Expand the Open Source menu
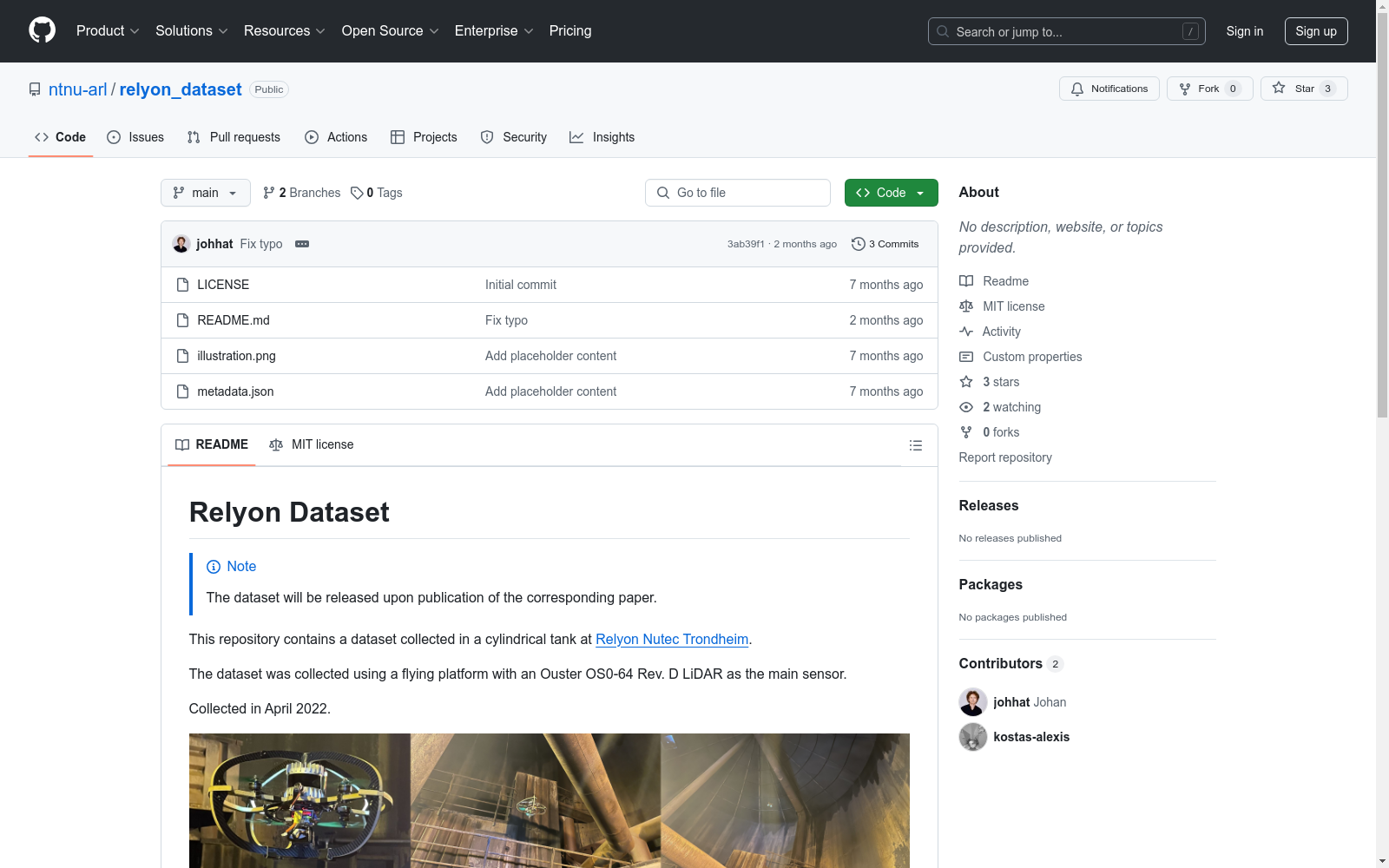The width and height of the screenshot is (1389, 868). click(390, 31)
